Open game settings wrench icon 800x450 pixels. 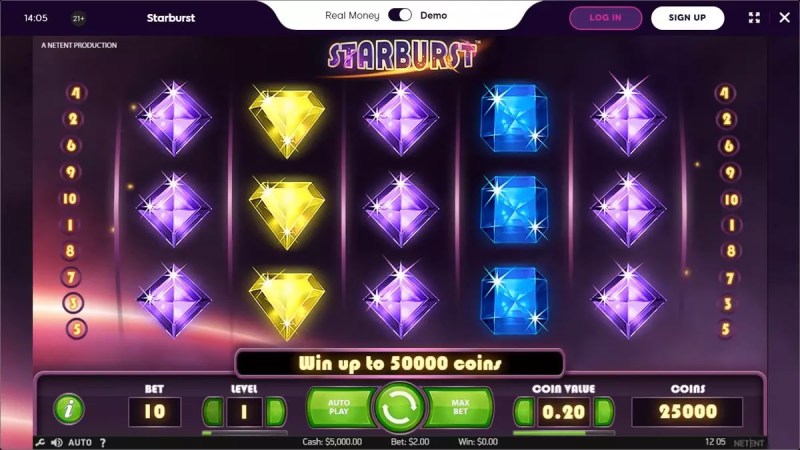pyautogui.click(x=40, y=442)
